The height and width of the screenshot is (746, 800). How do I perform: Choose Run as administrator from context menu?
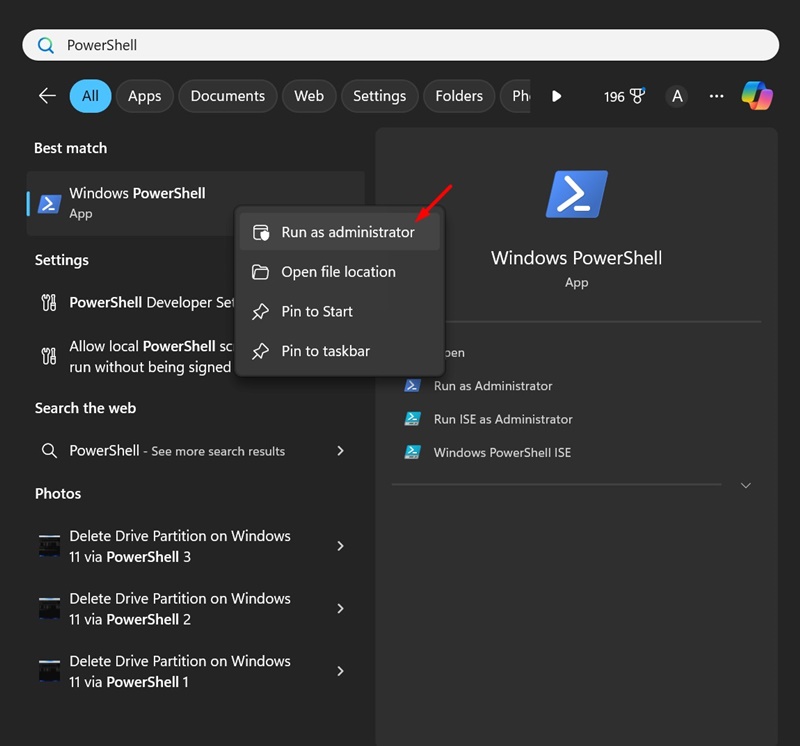(347, 232)
